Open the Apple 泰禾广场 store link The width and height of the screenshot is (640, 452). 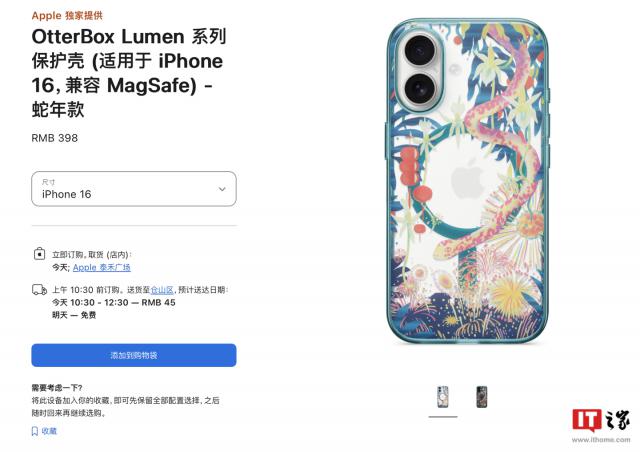pyautogui.click(x=102, y=267)
